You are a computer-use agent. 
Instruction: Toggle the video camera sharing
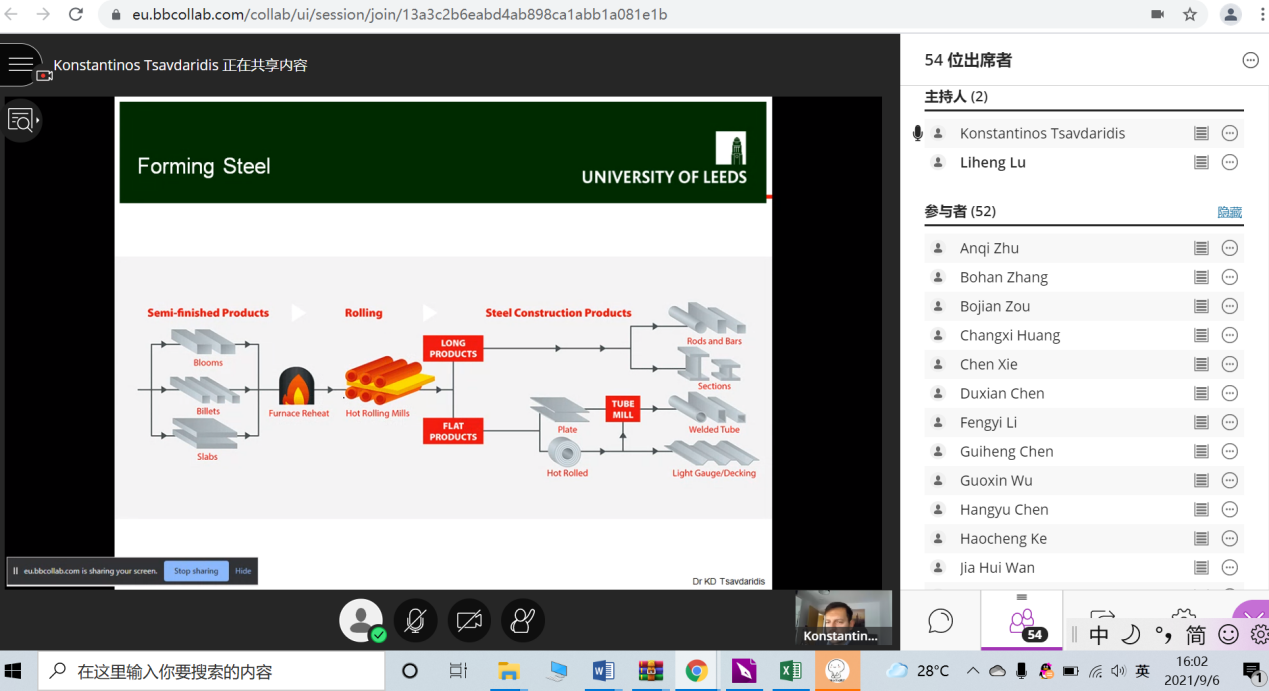469,621
